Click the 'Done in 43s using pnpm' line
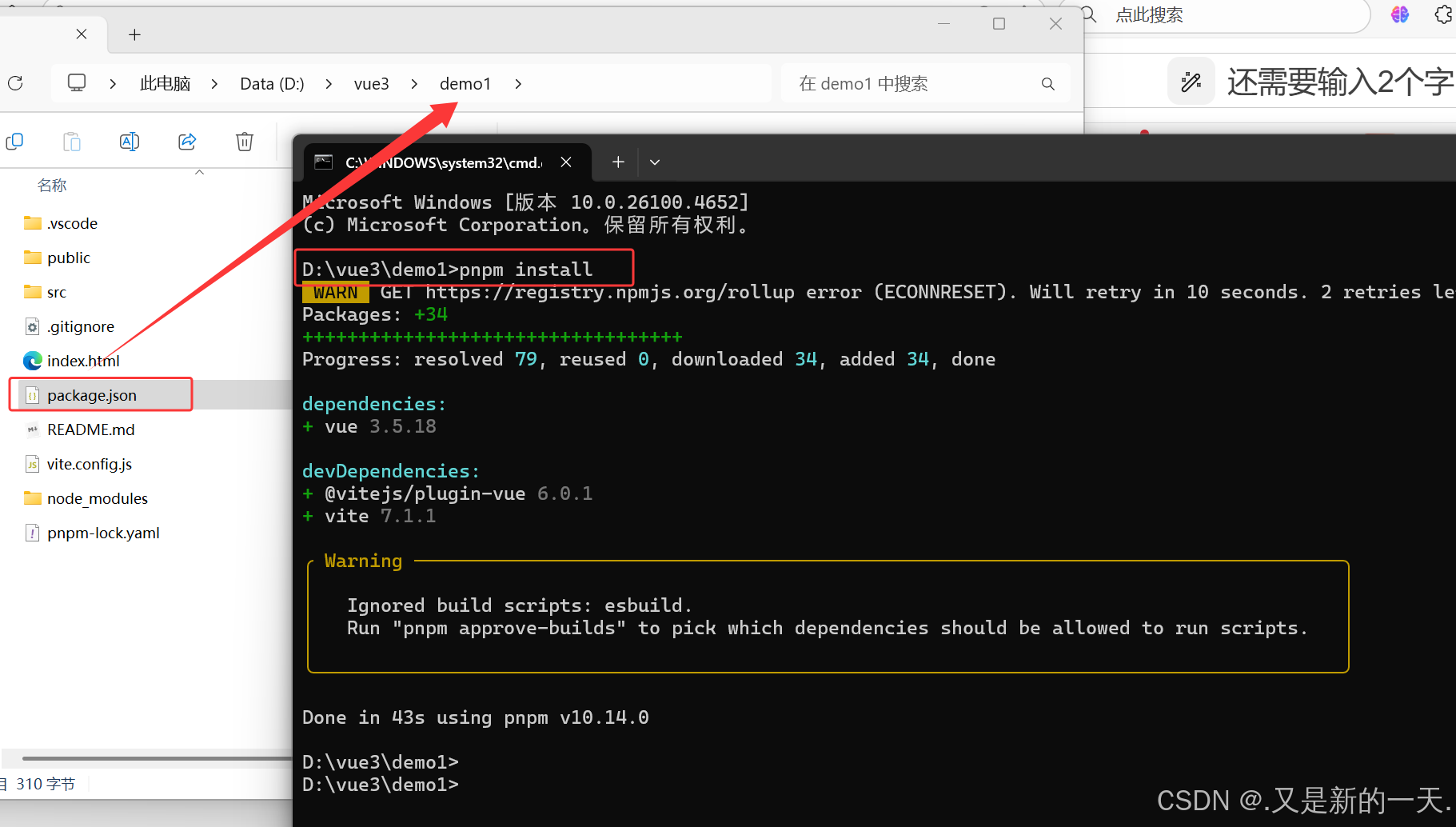The height and width of the screenshot is (827, 1456). pos(476,717)
